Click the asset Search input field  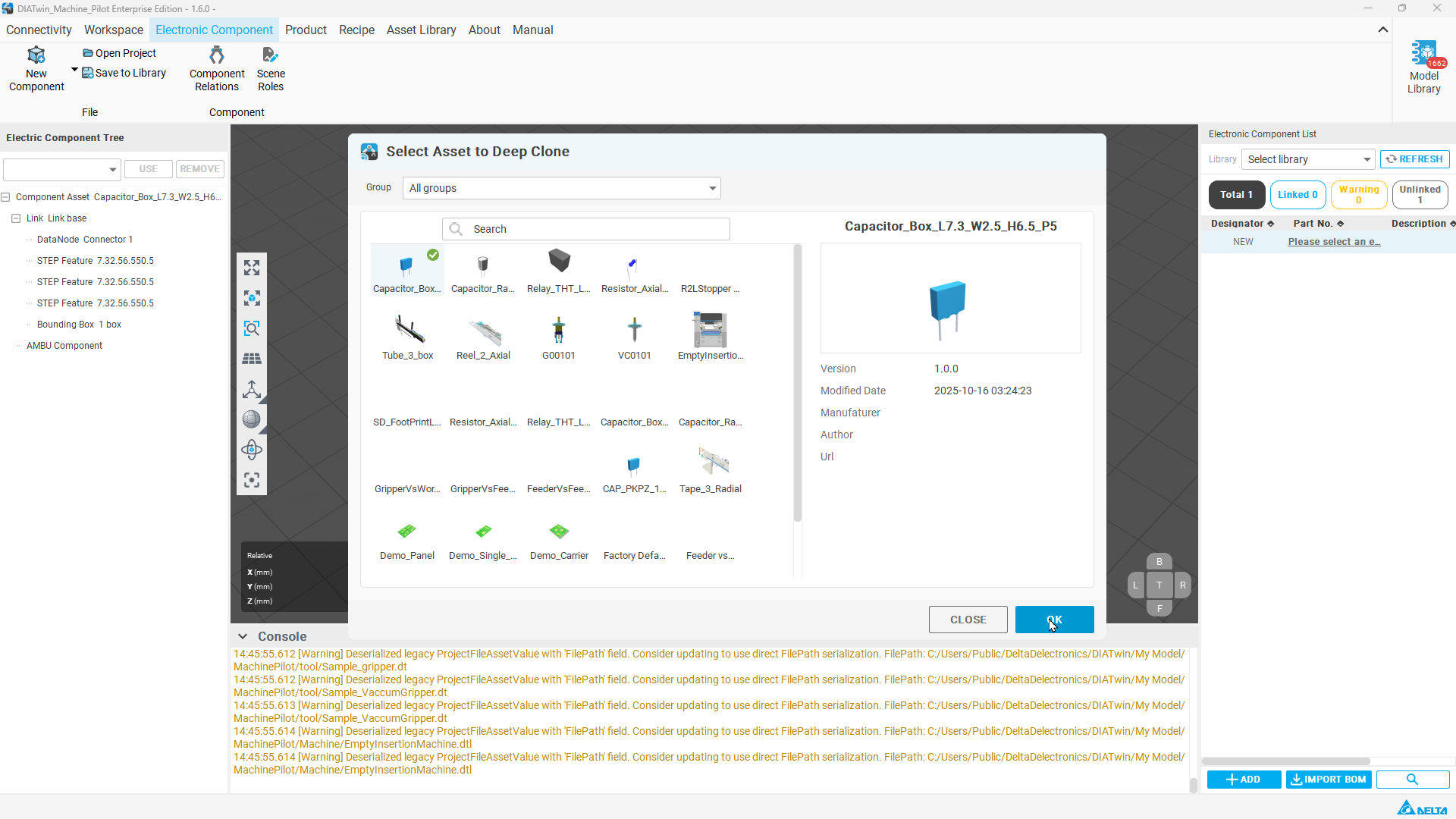pyautogui.click(x=586, y=229)
